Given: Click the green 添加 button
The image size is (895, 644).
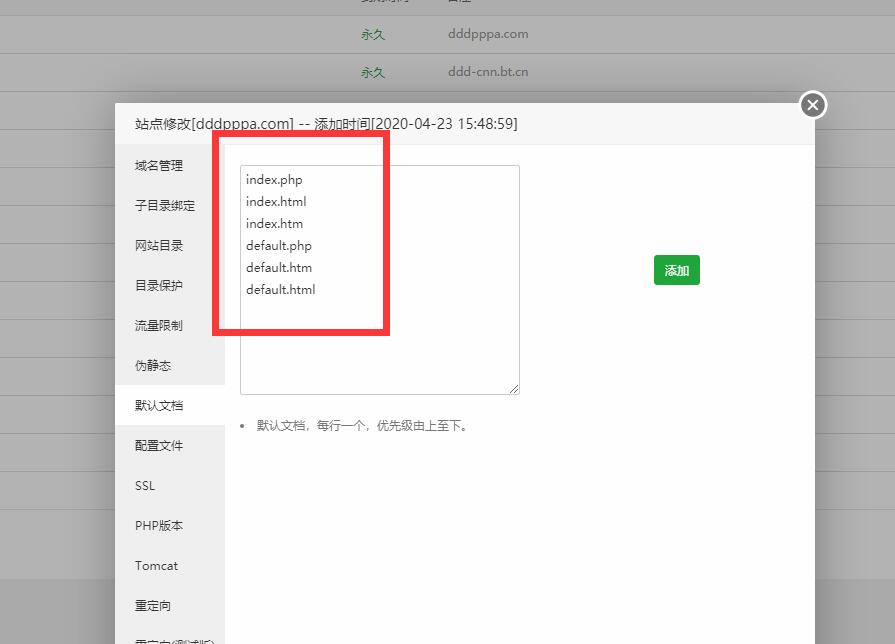Looking at the screenshot, I should (x=676, y=270).
